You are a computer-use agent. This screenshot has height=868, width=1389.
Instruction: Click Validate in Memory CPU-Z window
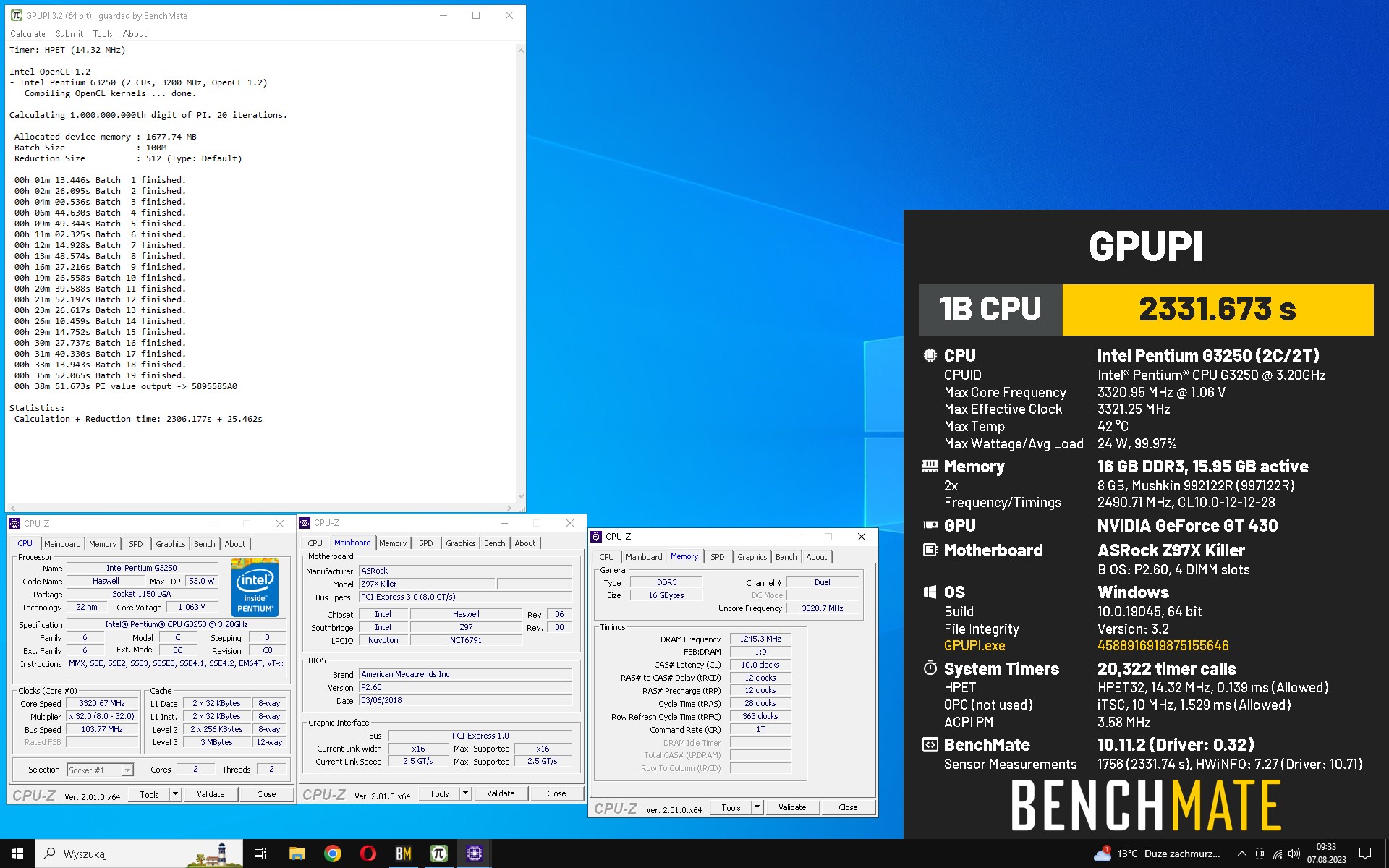pyautogui.click(x=792, y=807)
